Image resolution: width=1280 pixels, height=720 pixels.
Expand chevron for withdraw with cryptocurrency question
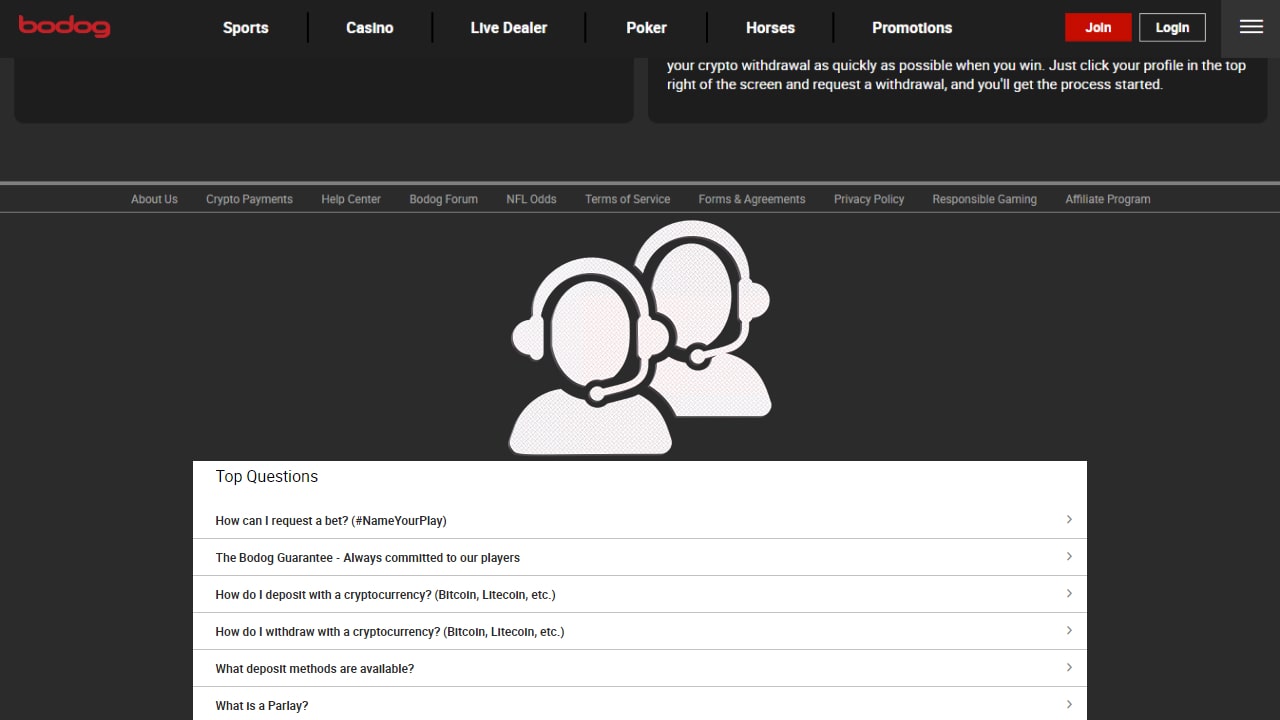pyautogui.click(x=1069, y=631)
